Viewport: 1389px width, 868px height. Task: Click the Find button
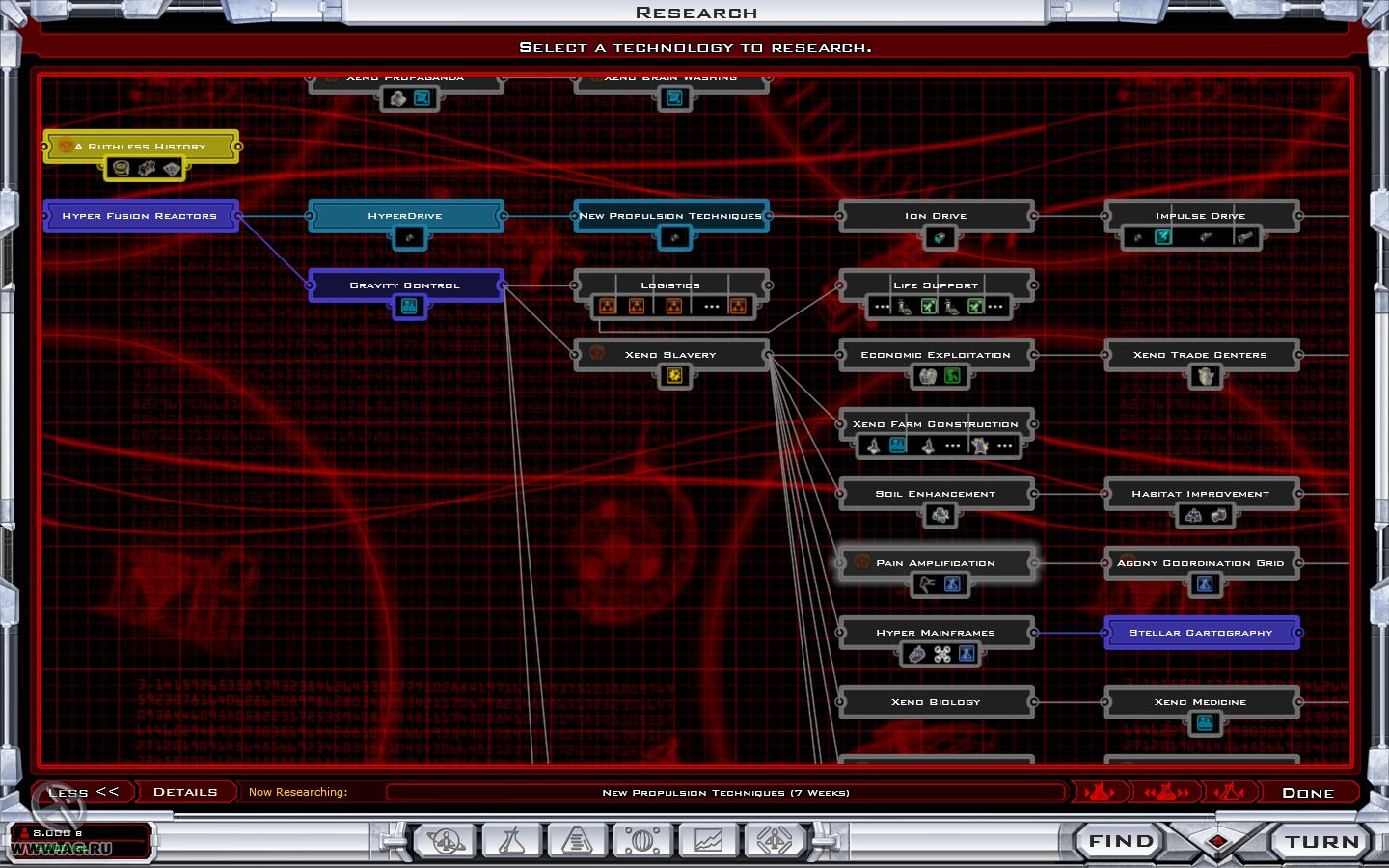(1121, 841)
